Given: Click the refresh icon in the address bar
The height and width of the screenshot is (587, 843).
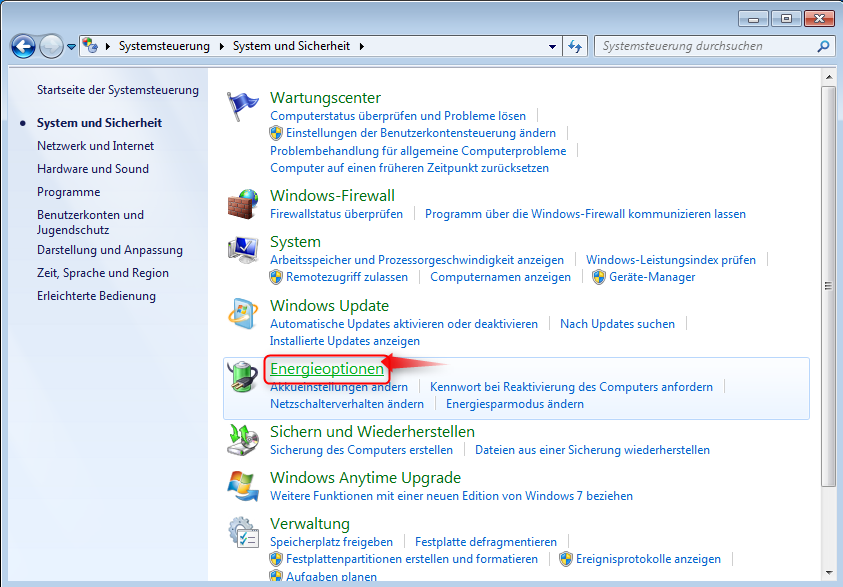Looking at the screenshot, I should pyautogui.click(x=574, y=45).
